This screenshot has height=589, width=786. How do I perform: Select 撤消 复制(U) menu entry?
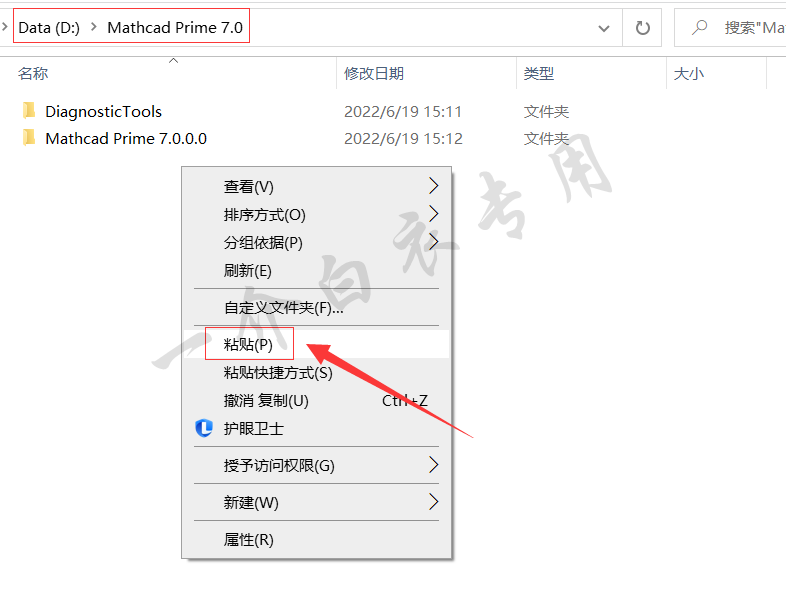tap(316, 401)
